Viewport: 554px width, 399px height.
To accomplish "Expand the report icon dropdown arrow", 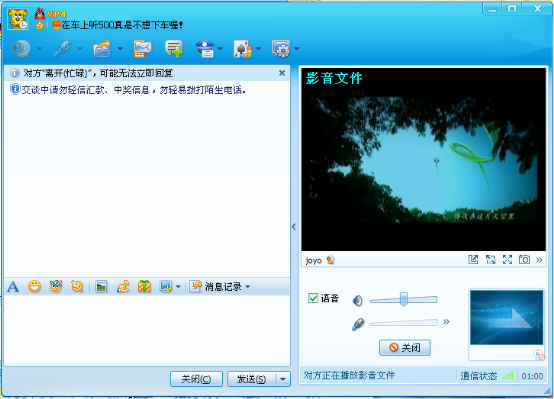I will (x=221, y=48).
